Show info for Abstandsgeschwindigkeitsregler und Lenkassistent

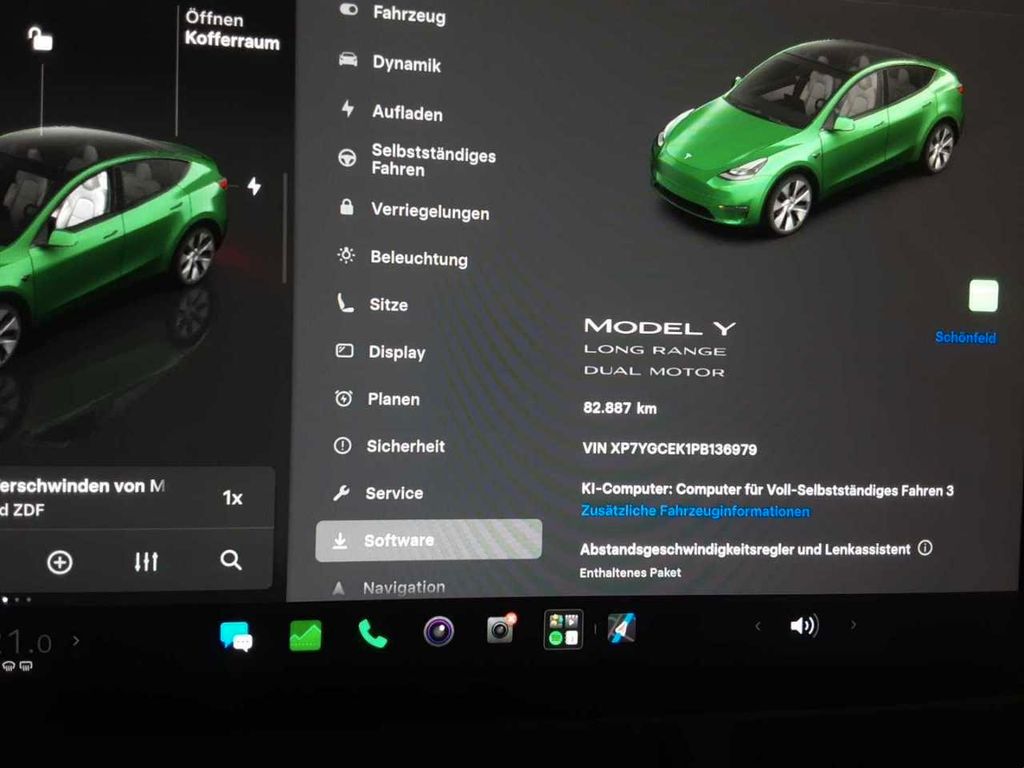pyautogui.click(x=925, y=548)
